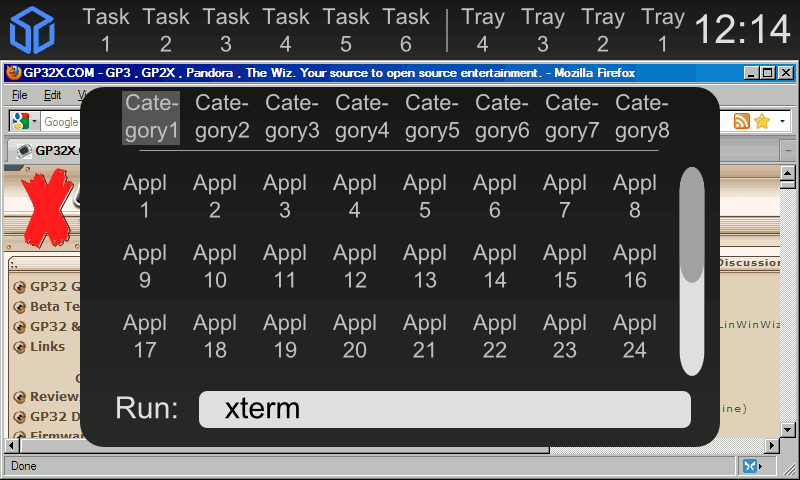The image size is (800, 480).
Task: Switch to Category1 tab
Action: pyautogui.click(x=151, y=116)
